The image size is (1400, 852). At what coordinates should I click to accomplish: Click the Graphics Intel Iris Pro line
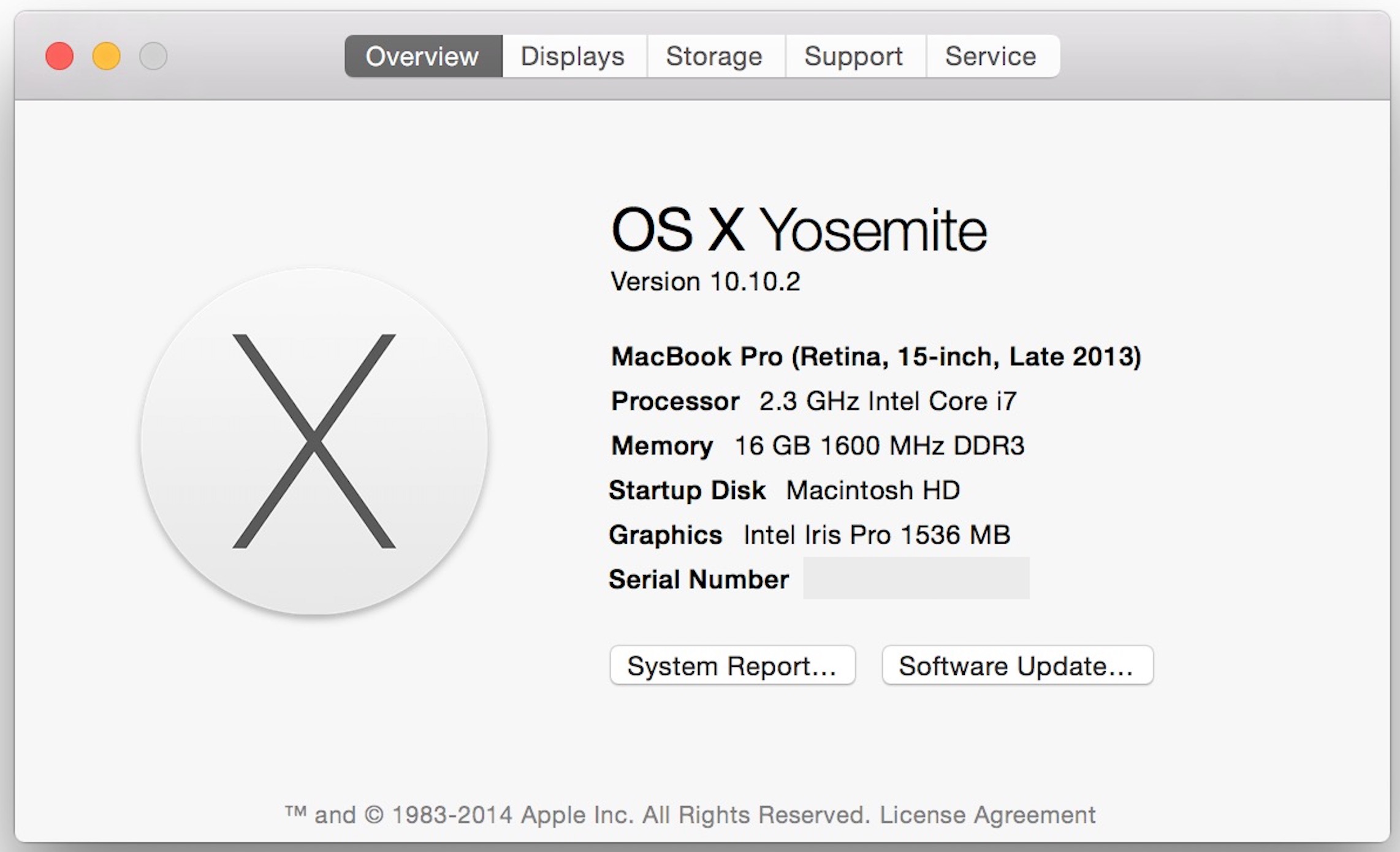(x=809, y=535)
